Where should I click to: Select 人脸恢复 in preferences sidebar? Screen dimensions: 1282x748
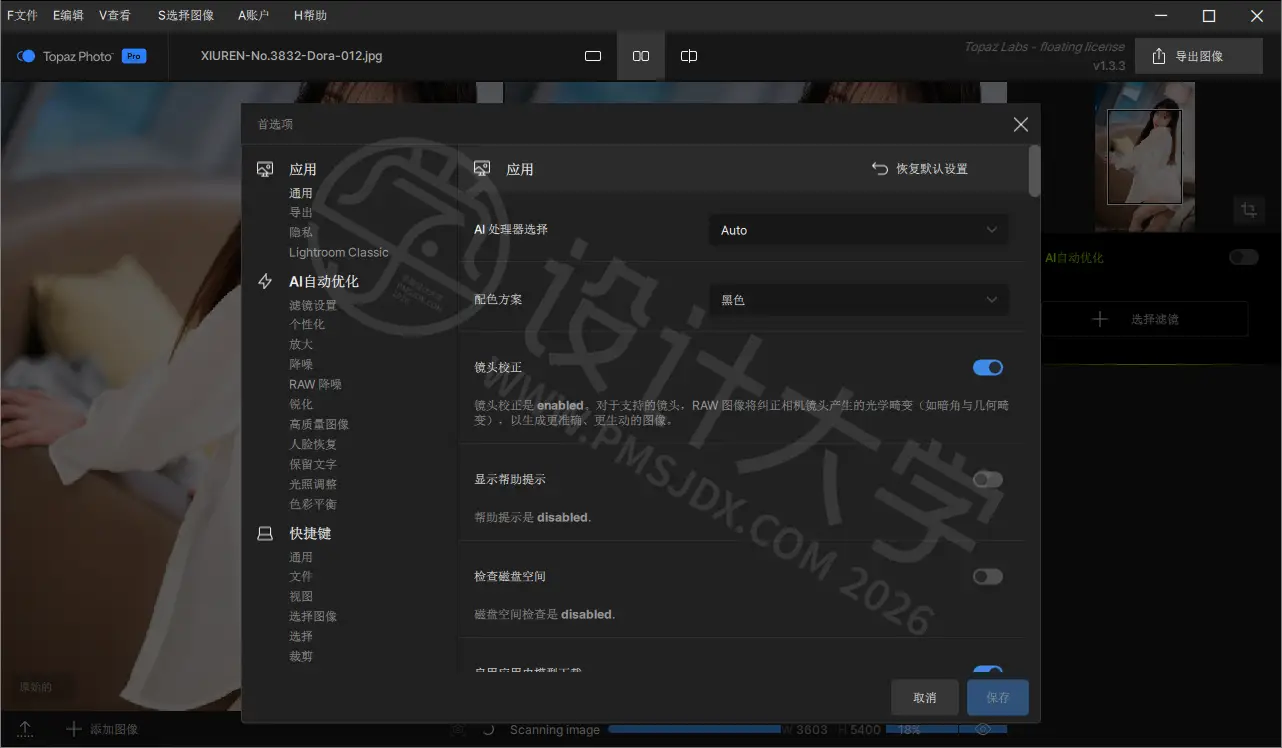313,444
